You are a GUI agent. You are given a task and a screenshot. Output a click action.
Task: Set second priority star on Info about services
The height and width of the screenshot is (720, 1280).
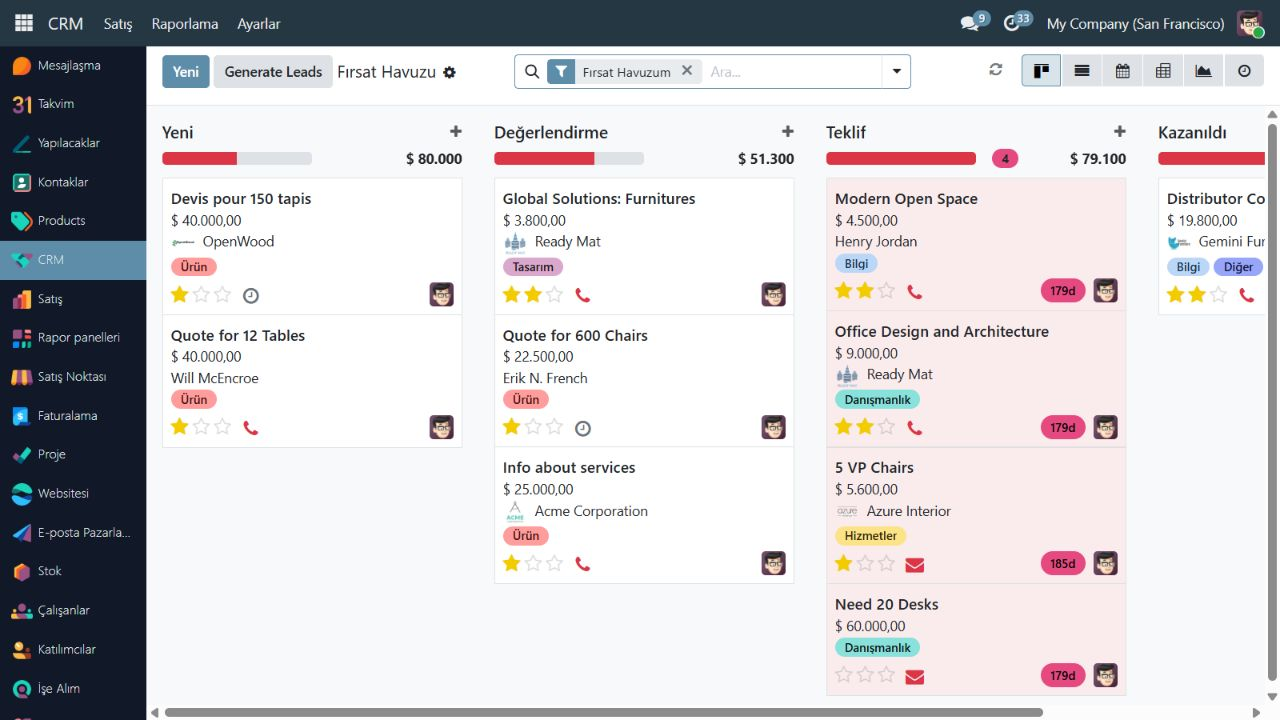[533, 564]
